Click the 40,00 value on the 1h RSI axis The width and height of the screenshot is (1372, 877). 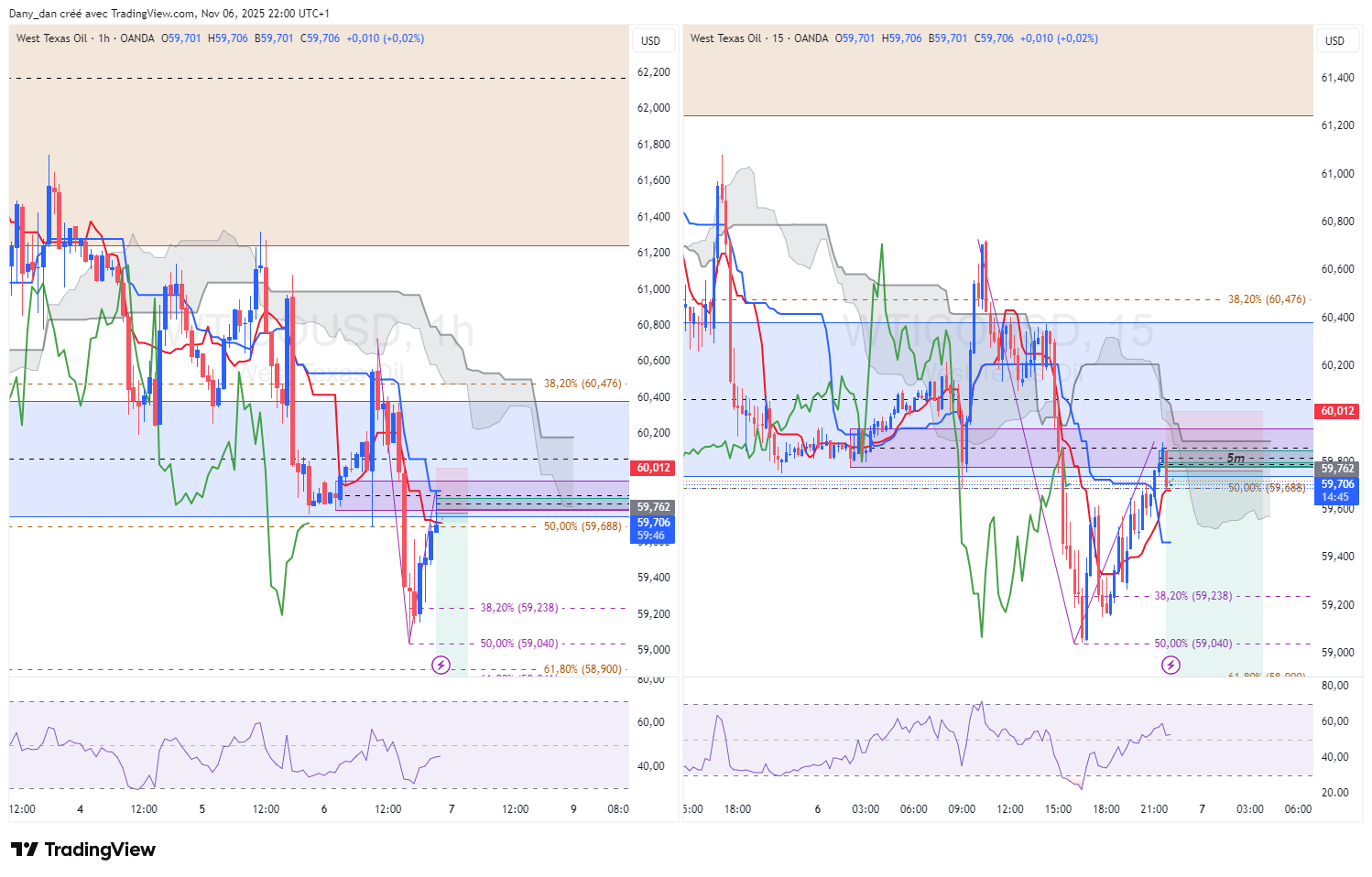pyautogui.click(x=651, y=766)
